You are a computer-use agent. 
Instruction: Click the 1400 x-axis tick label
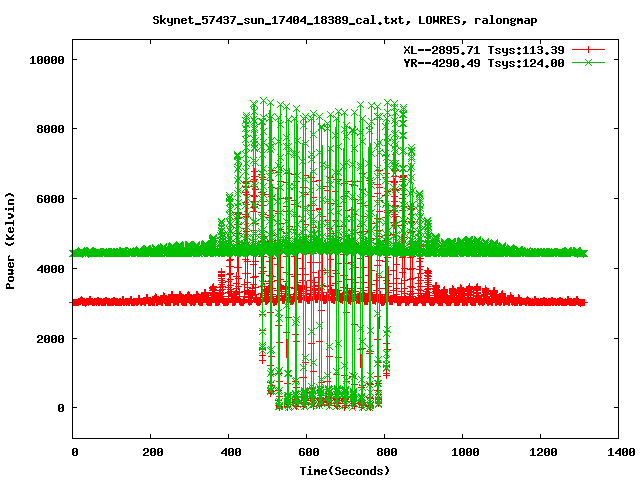(x=621, y=452)
